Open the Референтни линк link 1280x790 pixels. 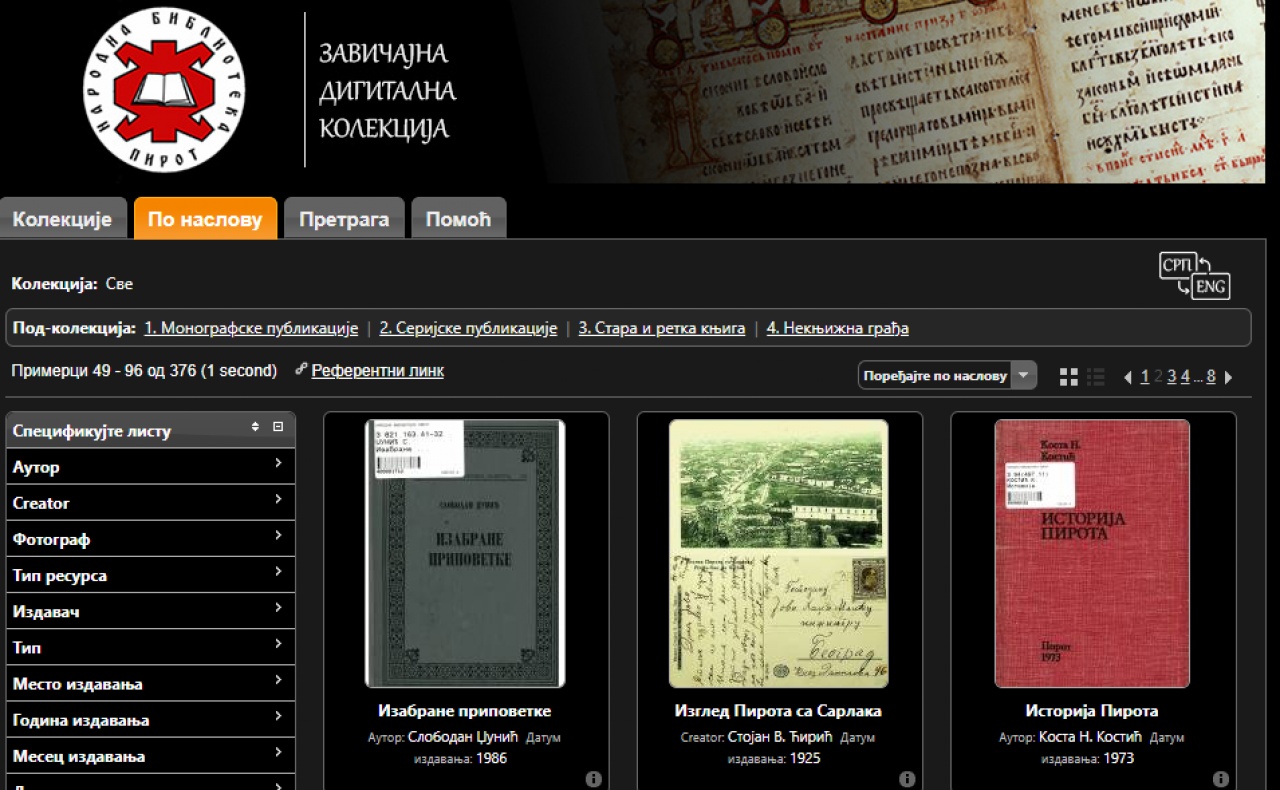[377, 371]
